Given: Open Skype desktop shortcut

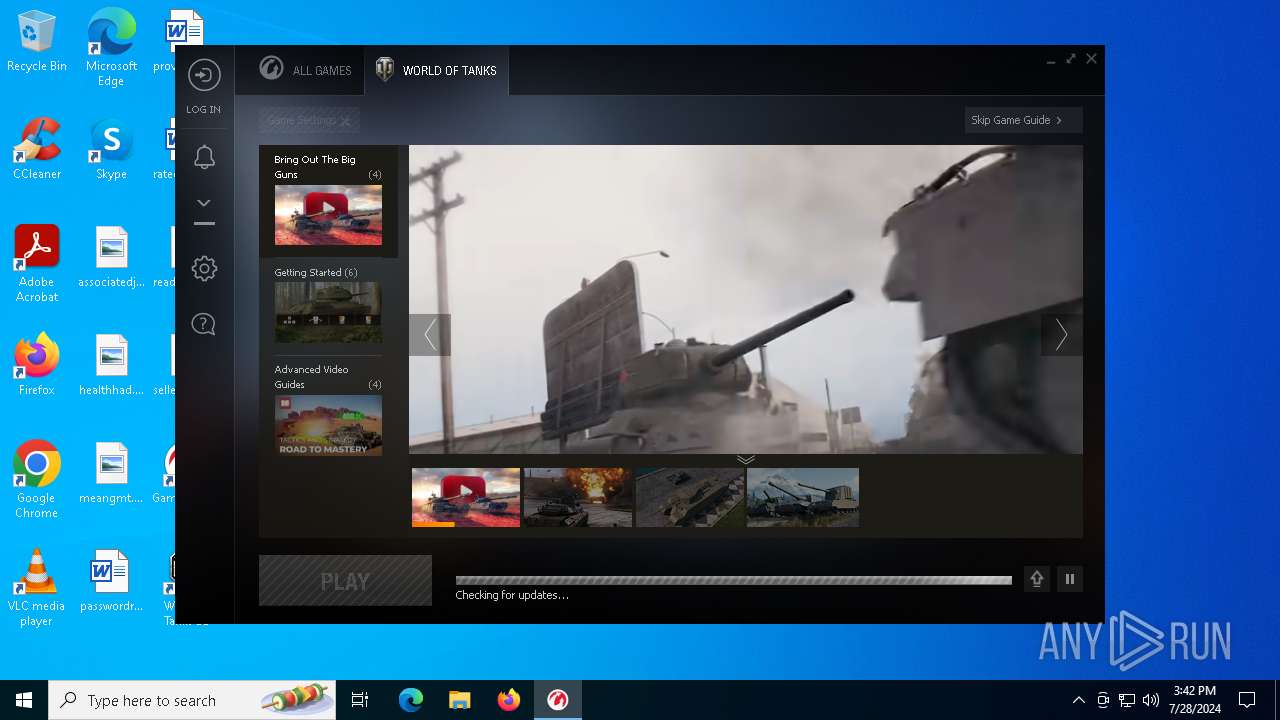Looking at the screenshot, I should [111, 150].
